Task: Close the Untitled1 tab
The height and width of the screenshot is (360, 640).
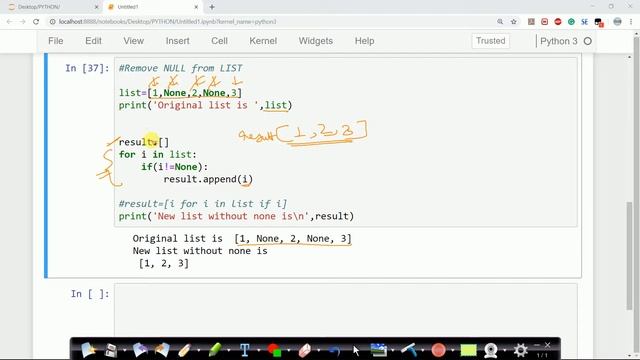Action: click(x=196, y=7)
